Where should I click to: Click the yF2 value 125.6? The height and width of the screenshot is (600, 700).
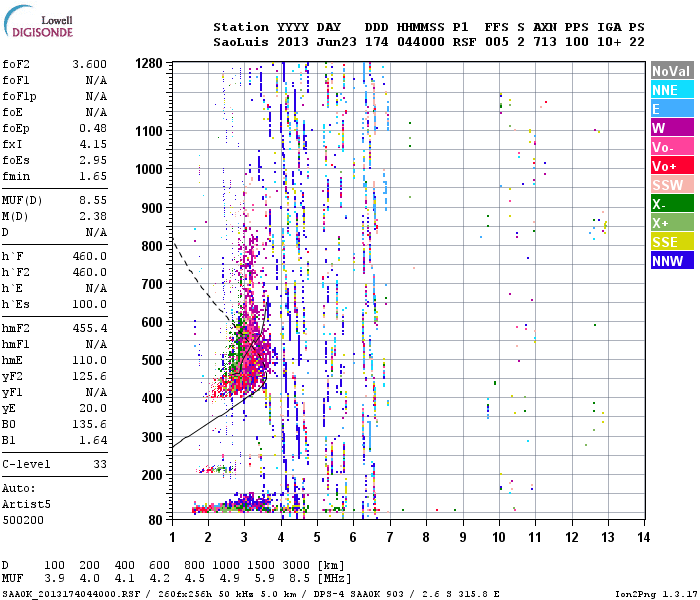[x=90, y=376]
